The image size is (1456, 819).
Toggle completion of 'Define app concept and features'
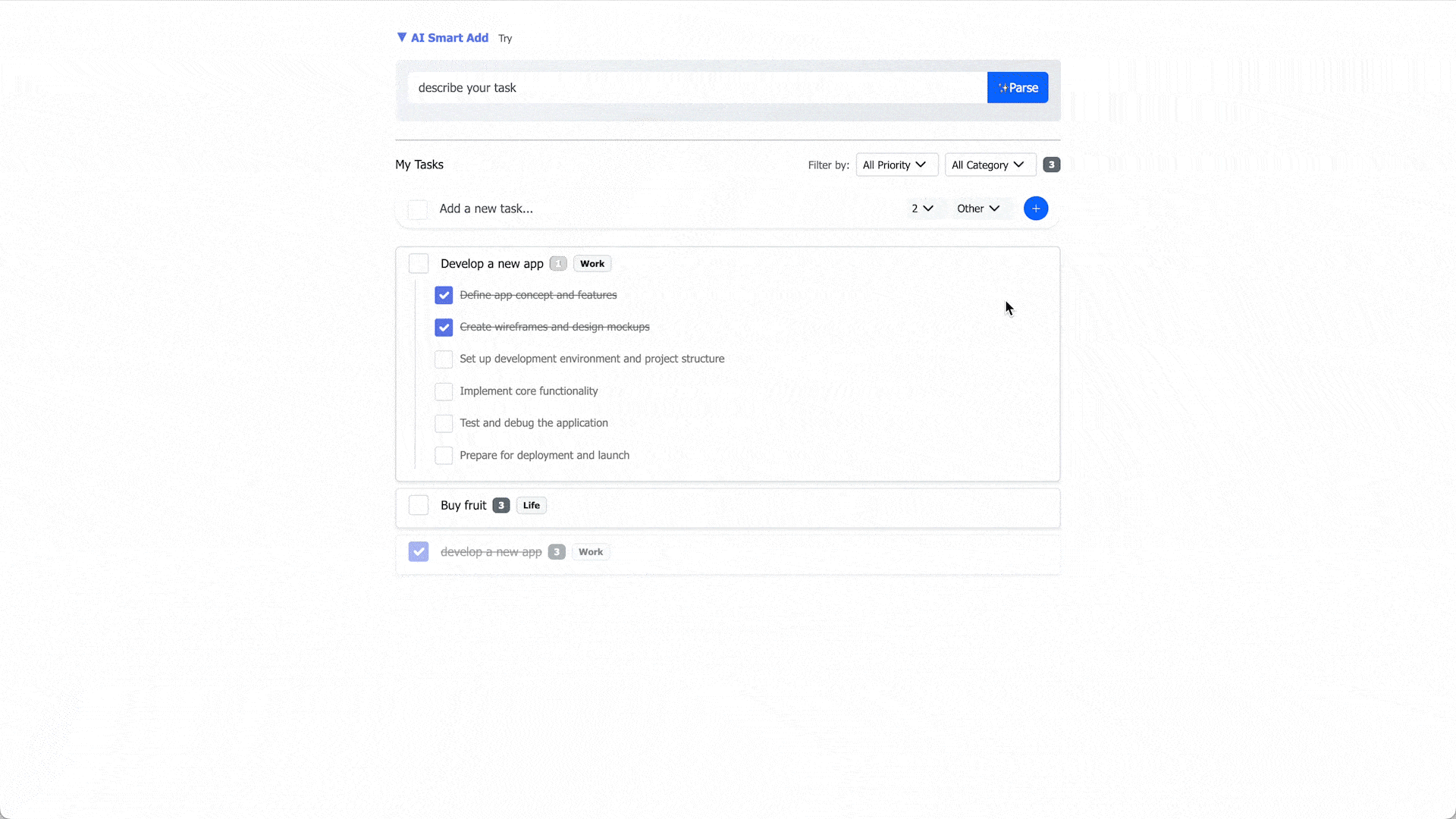(x=444, y=295)
